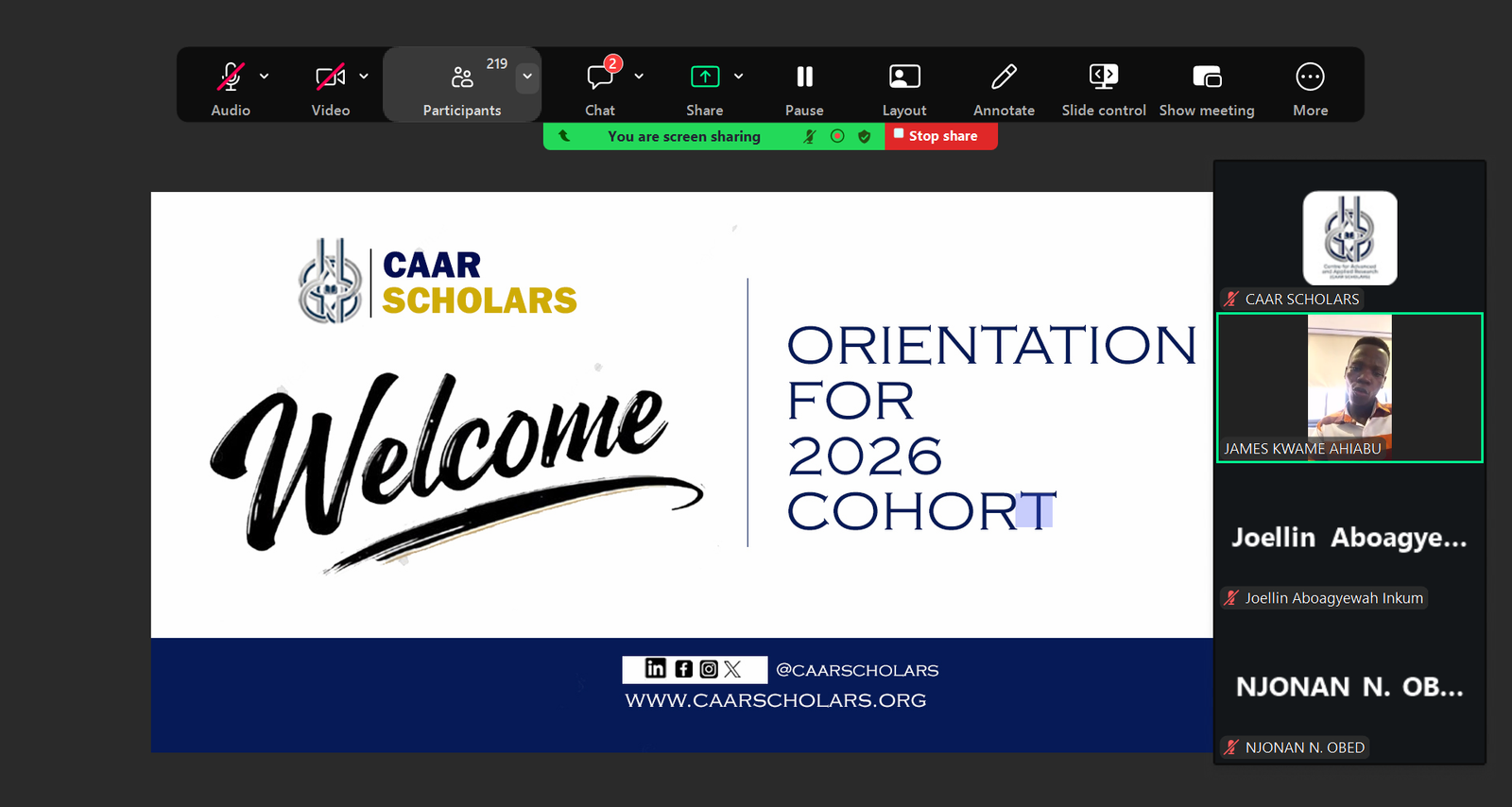The width and height of the screenshot is (1512, 807).
Task: Start the camera with the Video icon
Action: [330, 77]
